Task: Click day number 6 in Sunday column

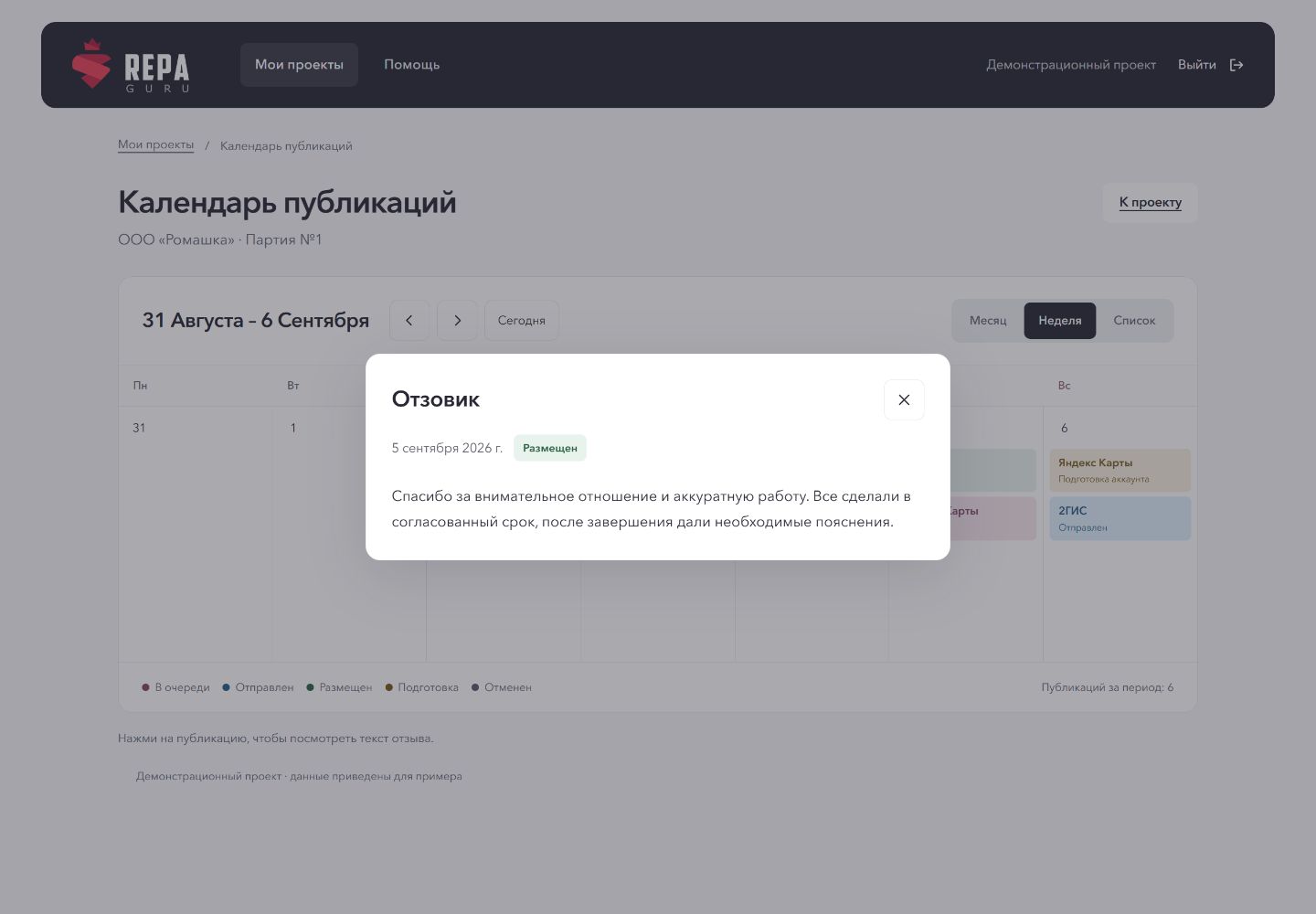Action: point(1064,428)
